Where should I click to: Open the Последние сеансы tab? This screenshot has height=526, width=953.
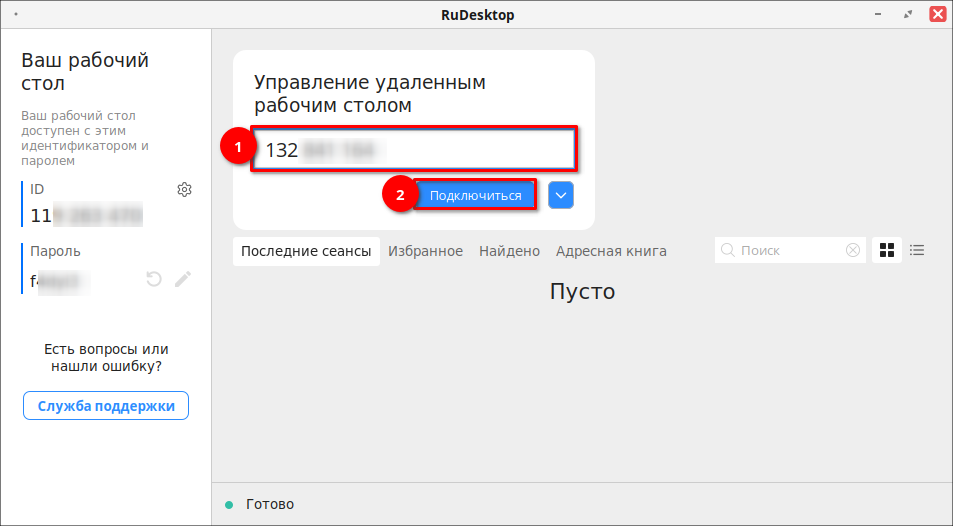pos(306,251)
